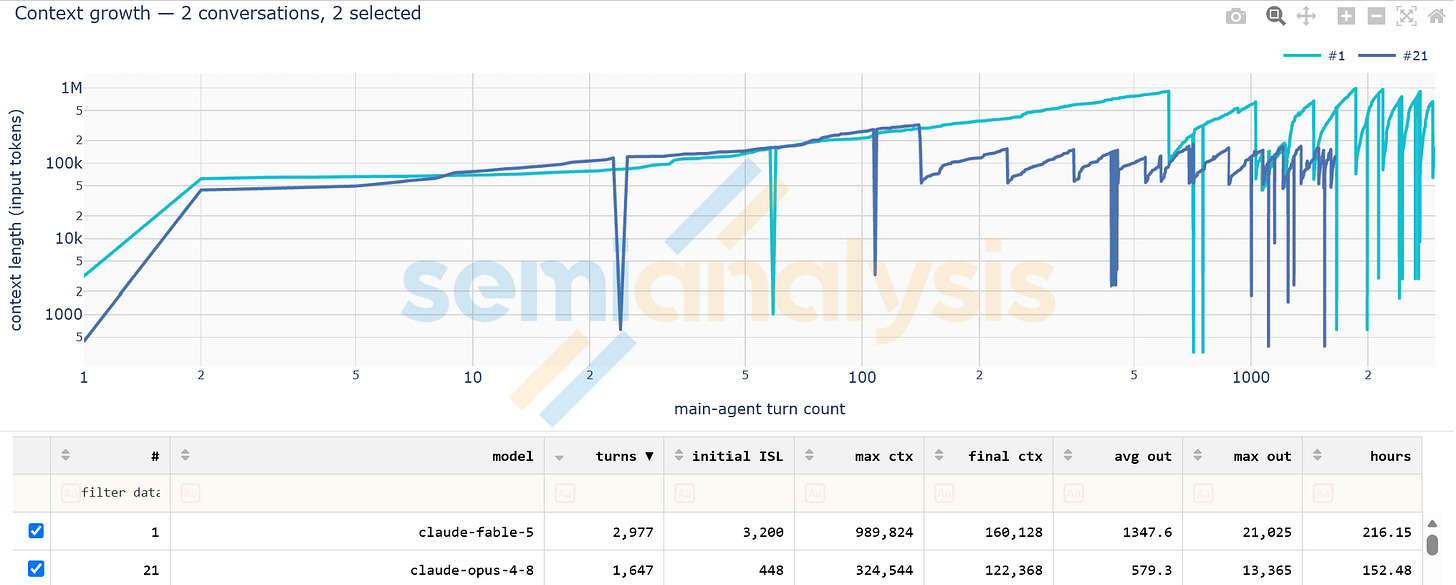Select the 324,544 max ctx cell
Image resolution: width=1456 pixels, height=585 pixels.
(x=860, y=569)
